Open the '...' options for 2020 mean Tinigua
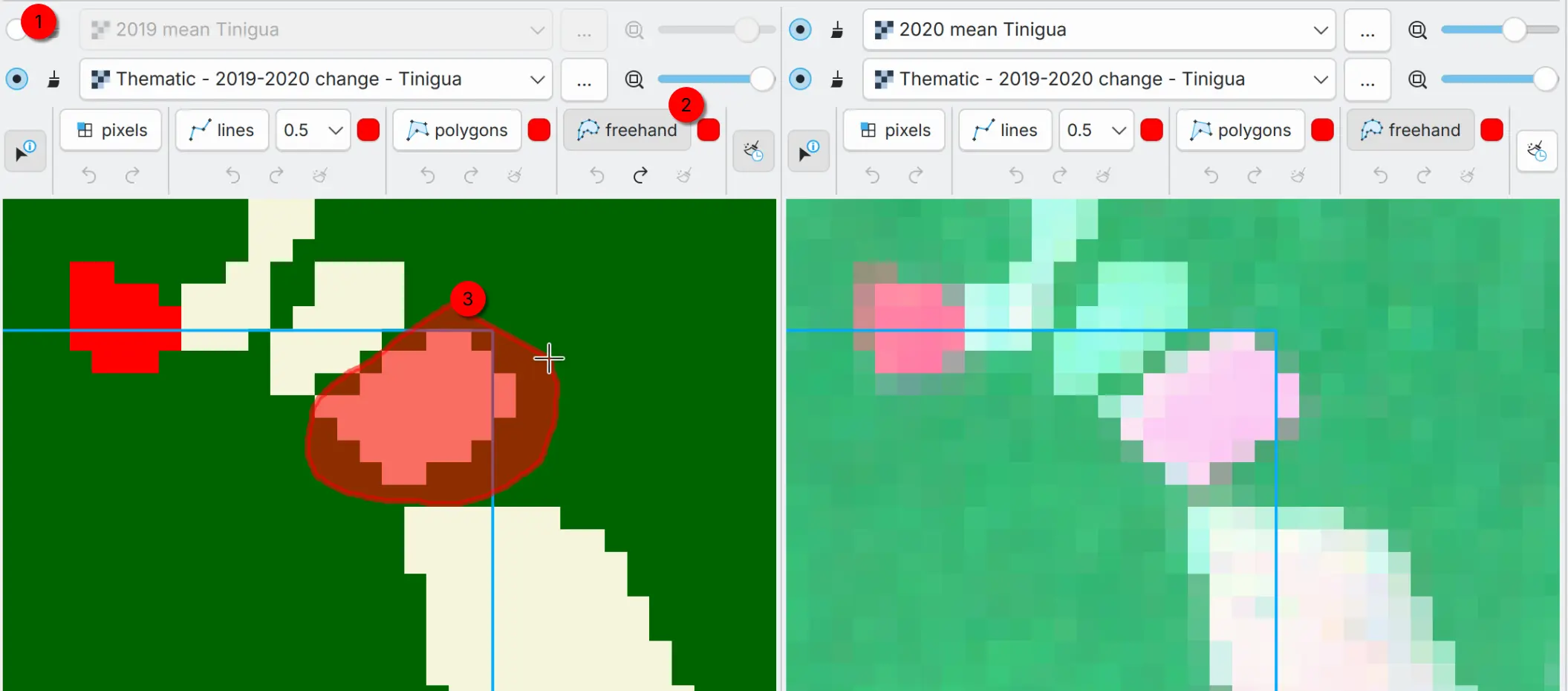The width and height of the screenshot is (1568, 691). [1367, 30]
